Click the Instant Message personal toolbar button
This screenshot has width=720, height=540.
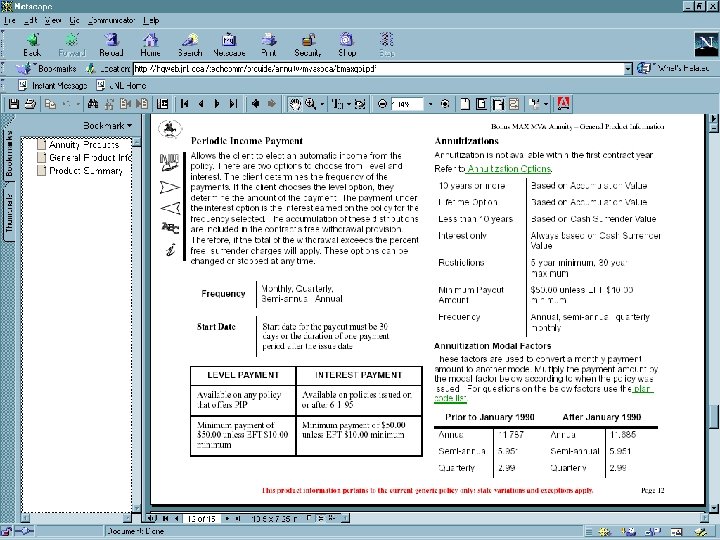tap(52, 85)
